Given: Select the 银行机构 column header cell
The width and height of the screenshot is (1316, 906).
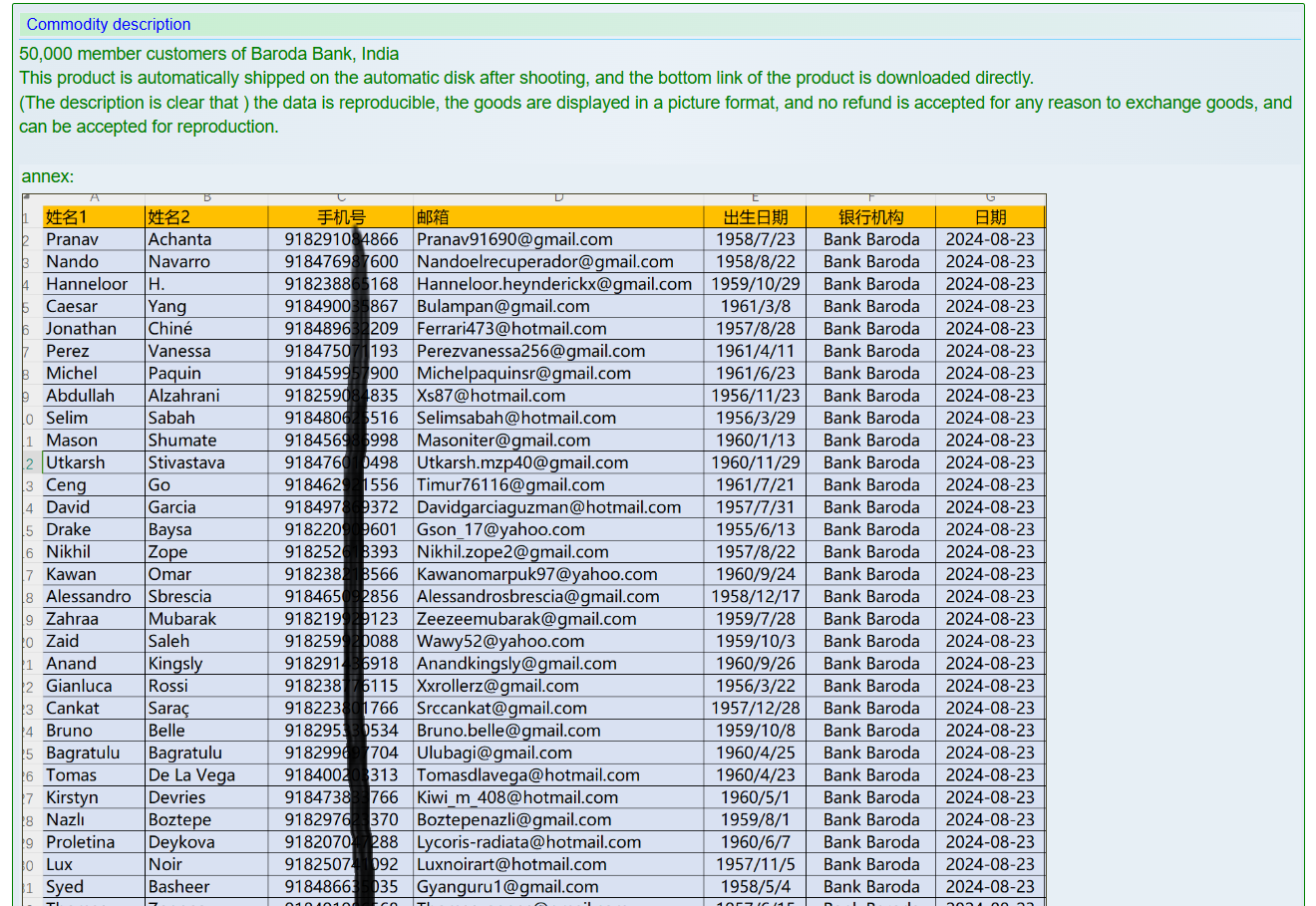Looking at the screenshot, I should tap(871, 217).
